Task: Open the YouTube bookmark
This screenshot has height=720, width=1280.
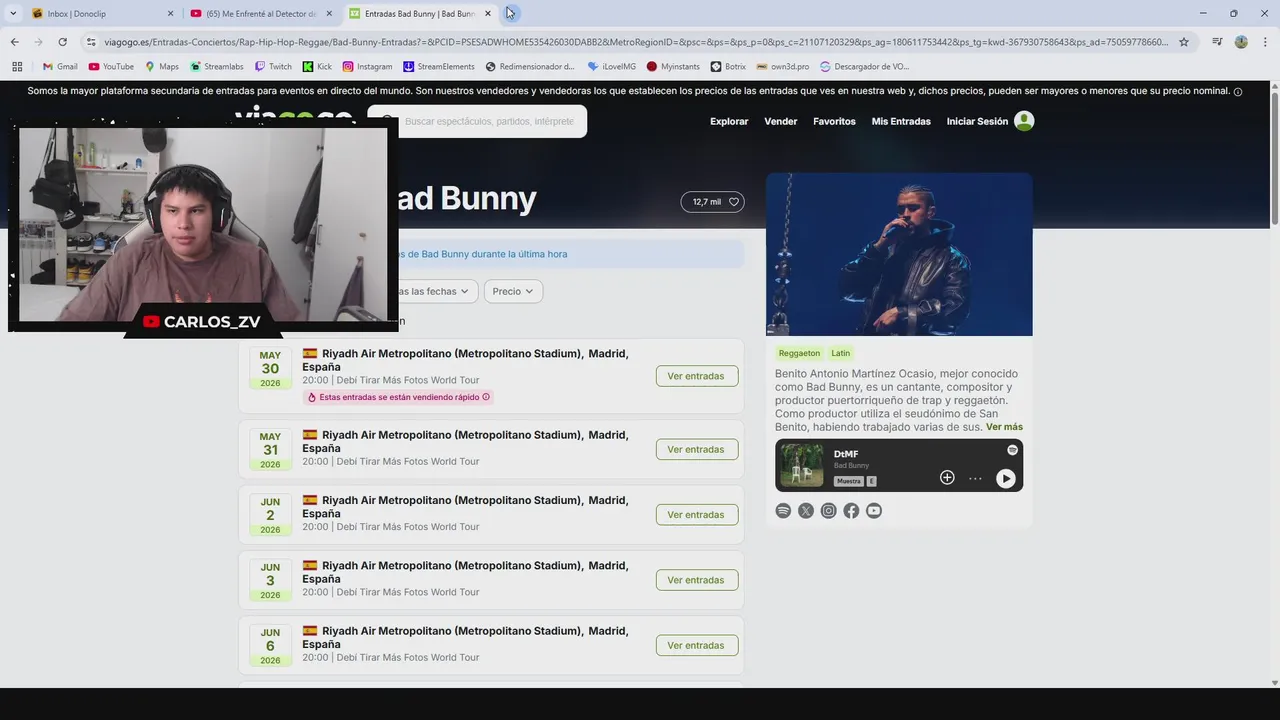Action: pyautogui.click(x=111, y=67)
